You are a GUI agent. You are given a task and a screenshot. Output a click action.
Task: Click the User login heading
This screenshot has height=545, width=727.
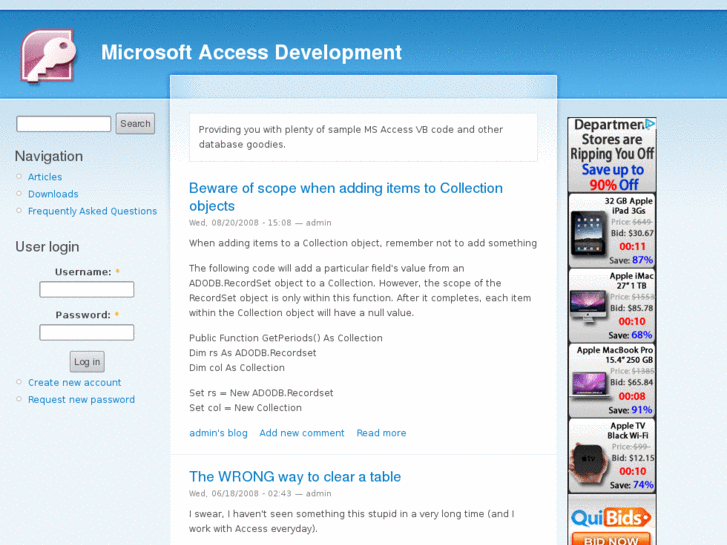tap(47, 247)
